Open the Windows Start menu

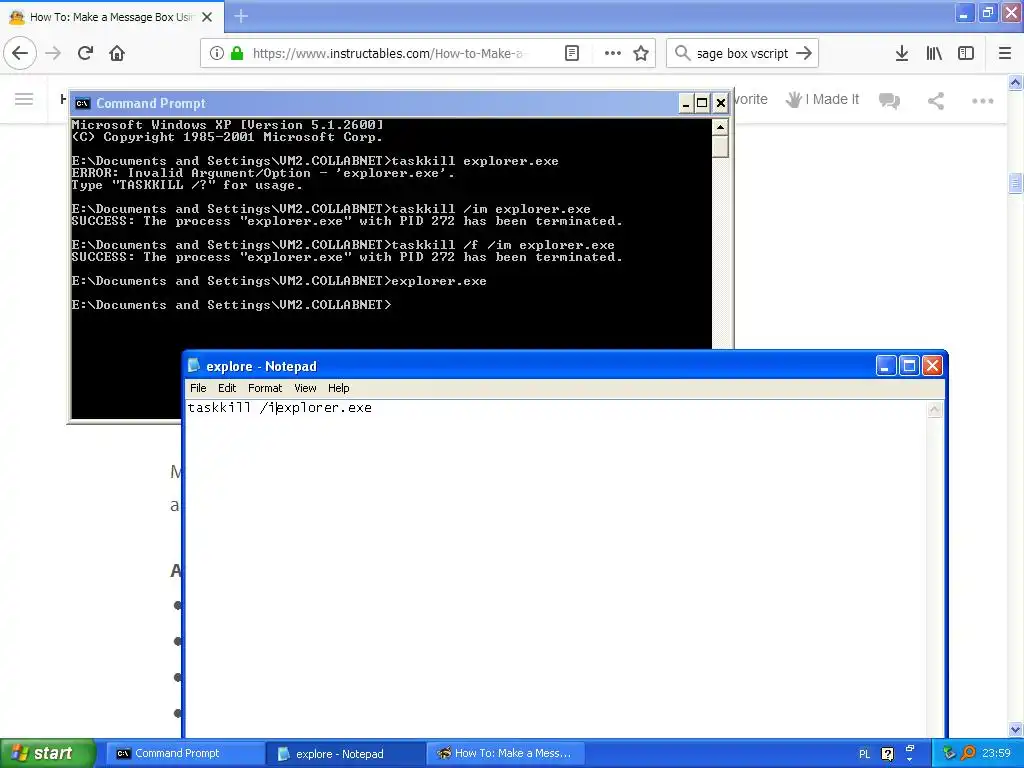coord(48,753)
